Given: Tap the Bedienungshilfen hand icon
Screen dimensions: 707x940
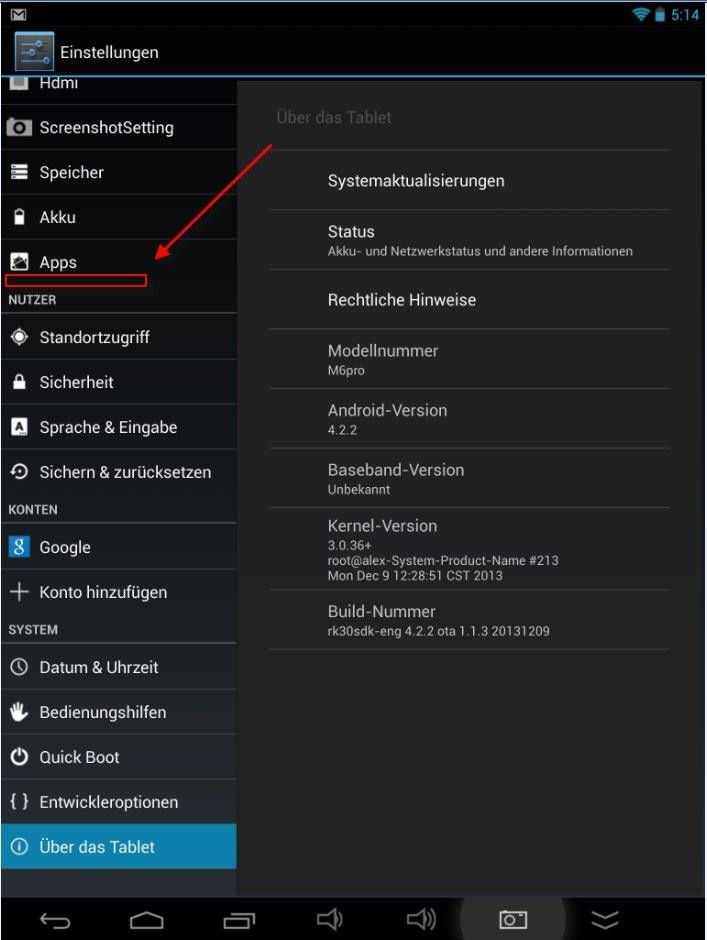Looking at the screenshot, I should tap(19, 712).
